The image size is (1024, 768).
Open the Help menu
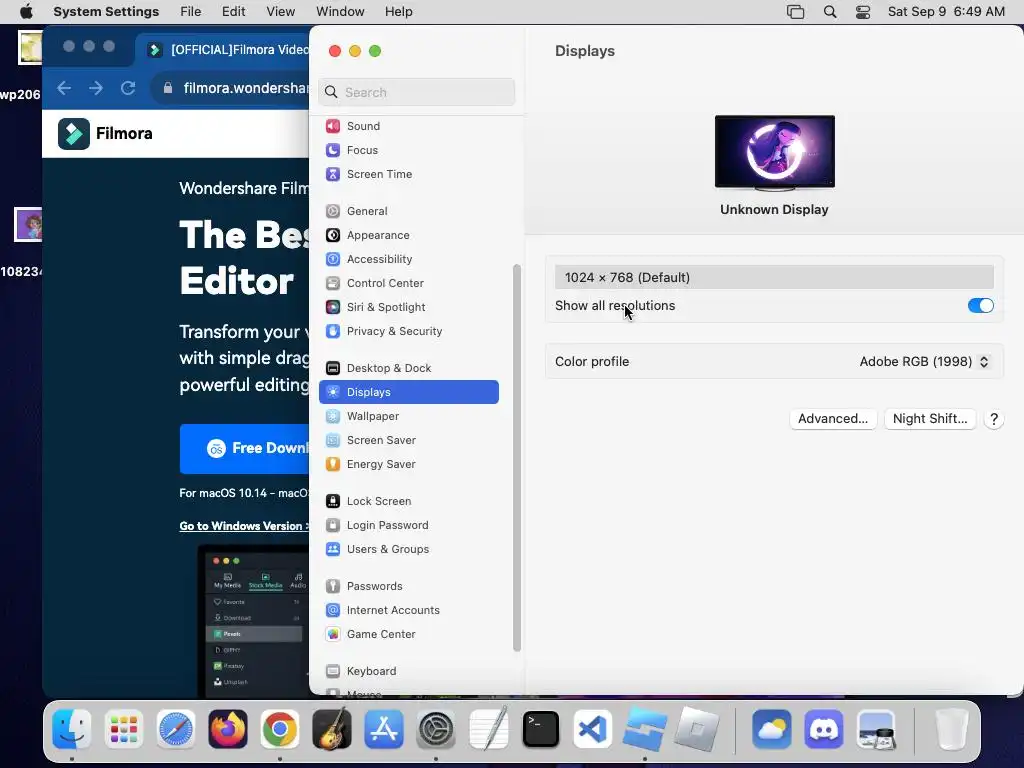(x=398, y=12)
